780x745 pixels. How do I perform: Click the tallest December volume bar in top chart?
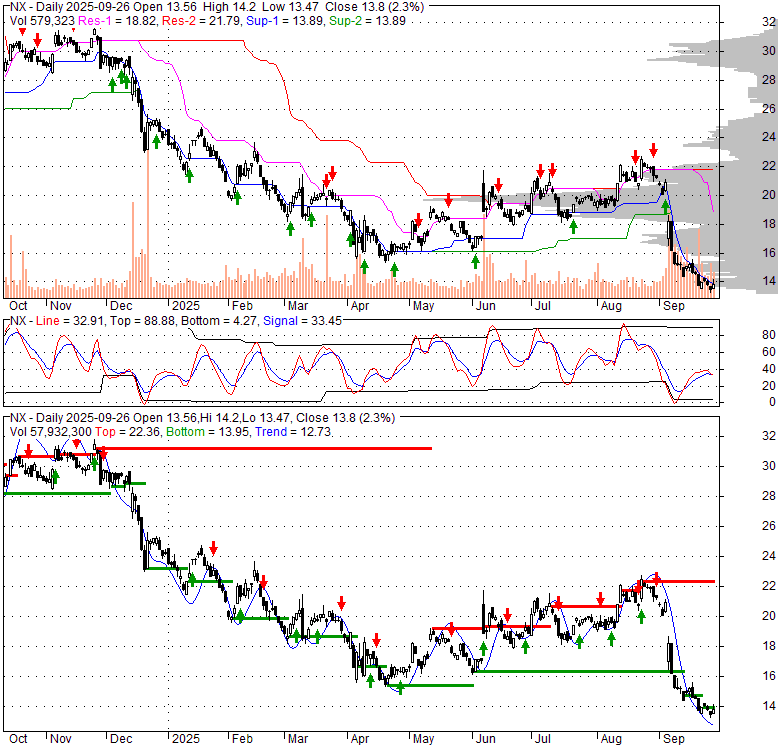tap(148, 222)
